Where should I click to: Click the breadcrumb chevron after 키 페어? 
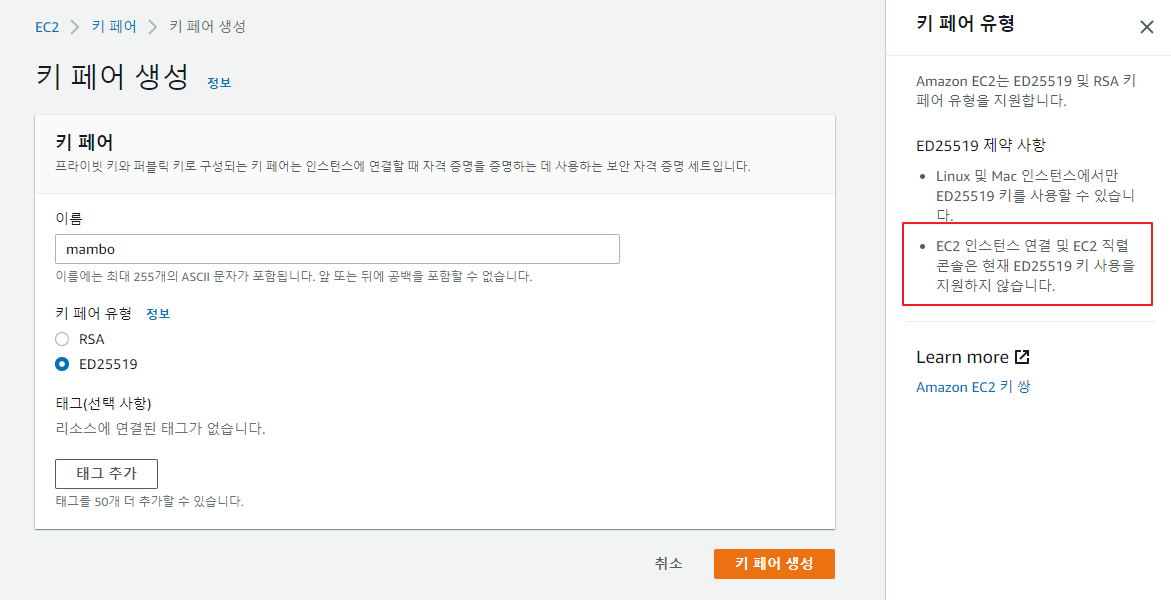click(x=153, y=27)
